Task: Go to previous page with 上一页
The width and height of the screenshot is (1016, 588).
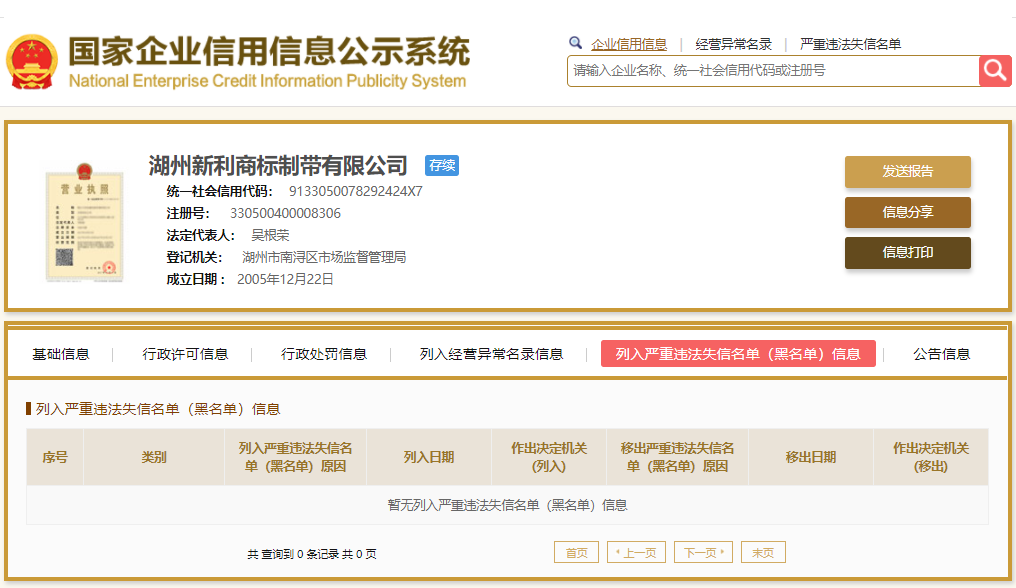Action: point(636,552)
